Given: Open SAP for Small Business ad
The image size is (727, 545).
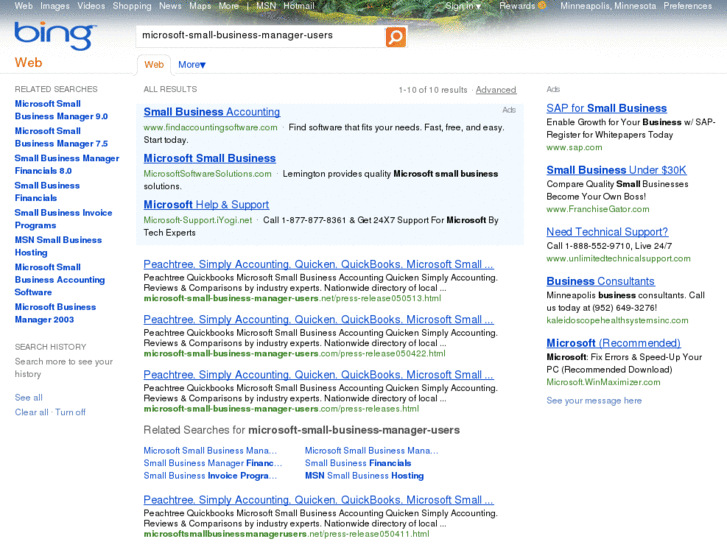Looking at the screenshot, I should [606, 108].
